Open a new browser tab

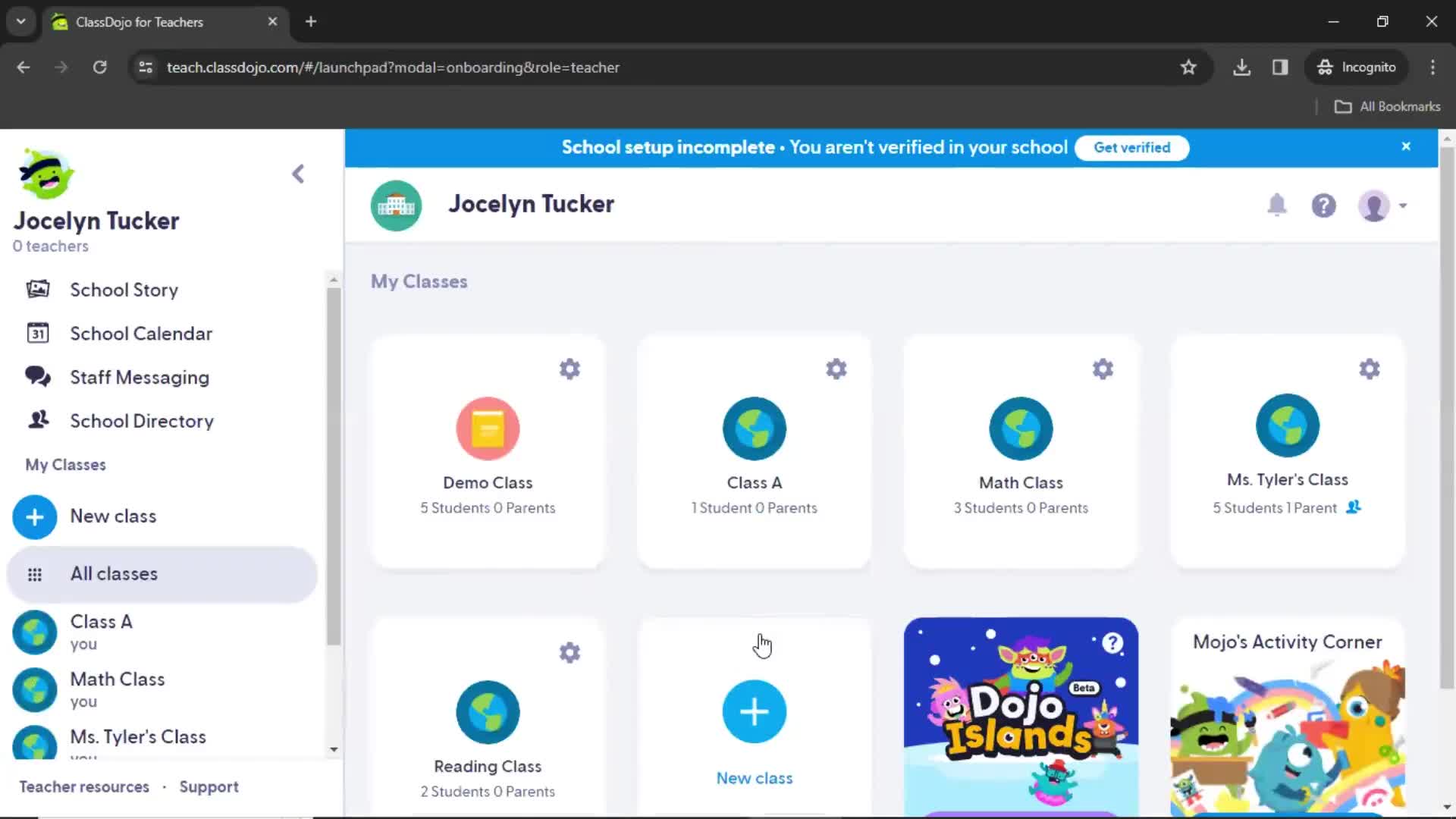(x=311, y=21)
